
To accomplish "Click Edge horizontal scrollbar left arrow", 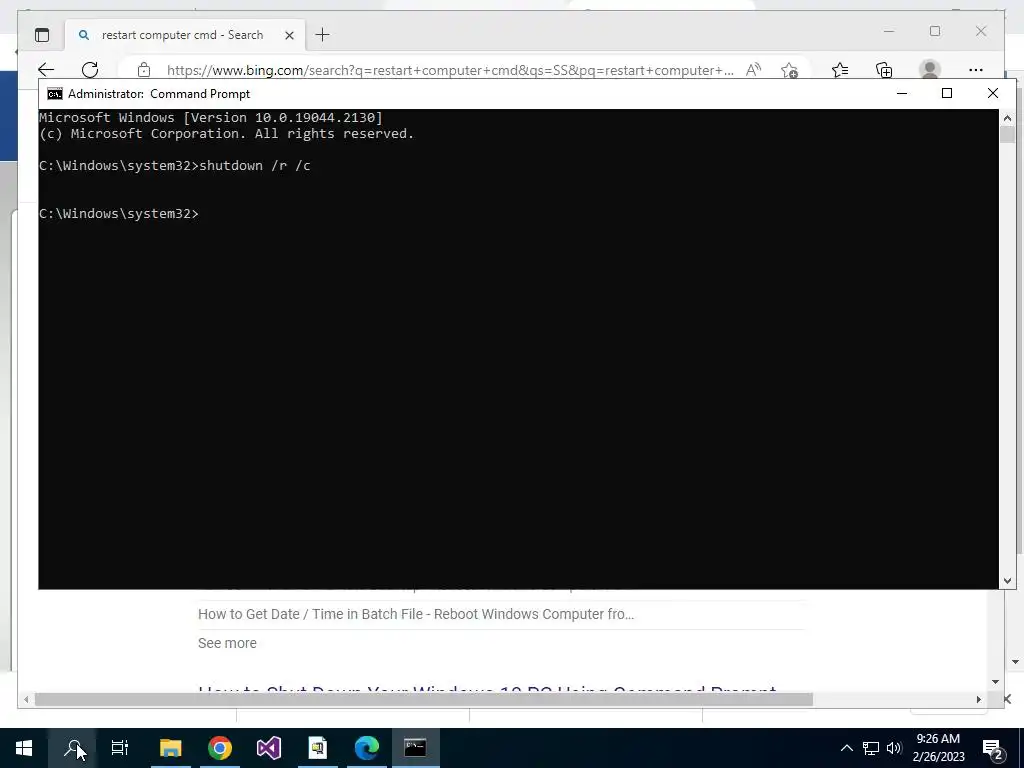I will coord(25,699).
